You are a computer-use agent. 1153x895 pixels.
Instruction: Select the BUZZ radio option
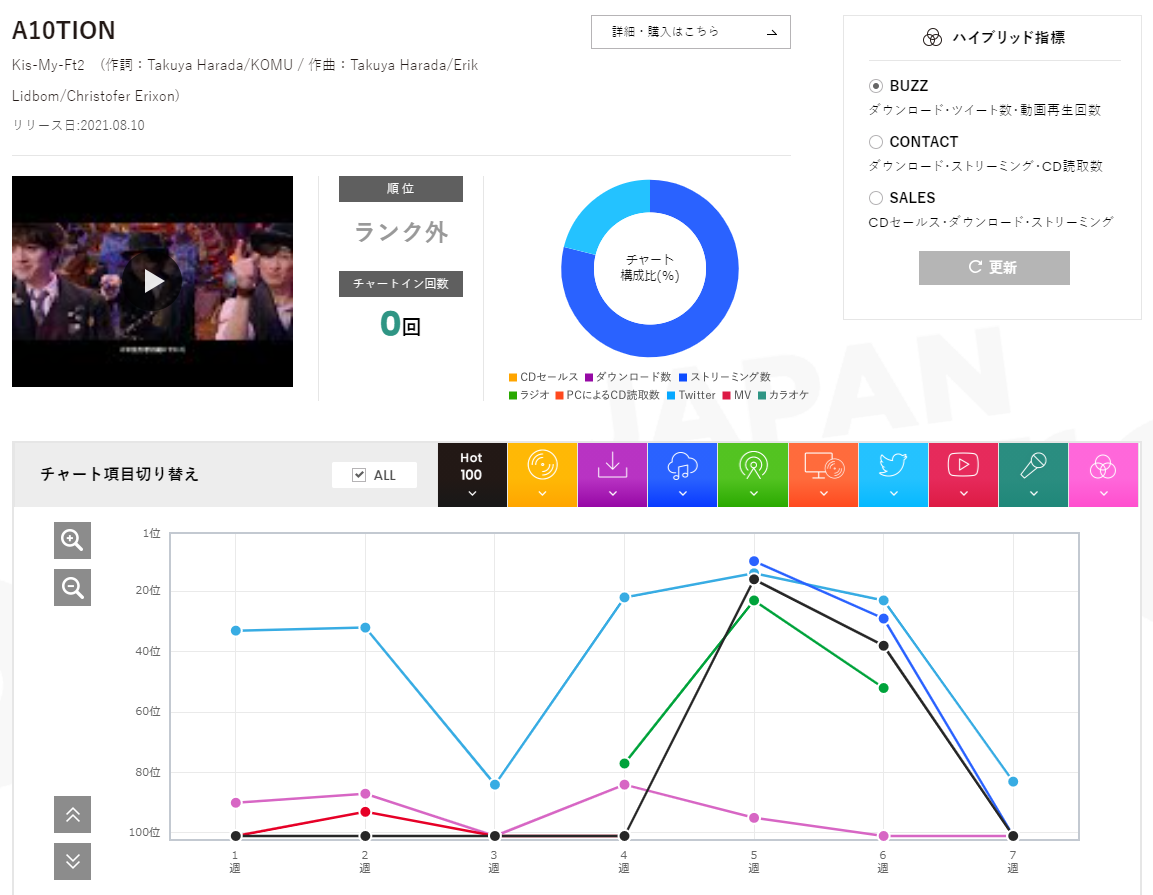pos(876,86)
